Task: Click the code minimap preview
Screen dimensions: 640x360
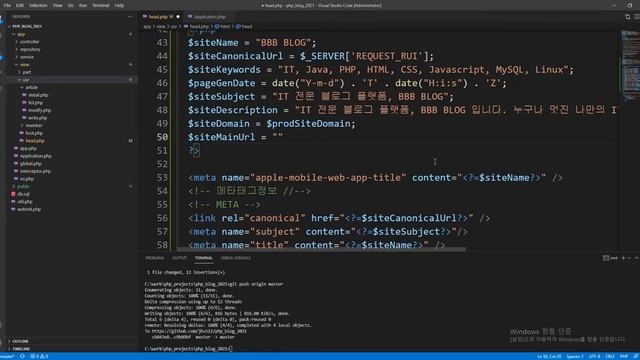Action: (629, 65)
